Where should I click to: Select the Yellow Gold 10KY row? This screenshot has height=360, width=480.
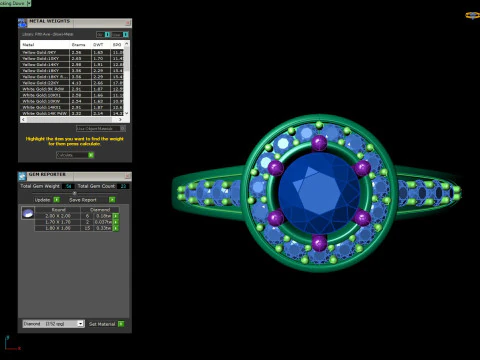[72, 58]
